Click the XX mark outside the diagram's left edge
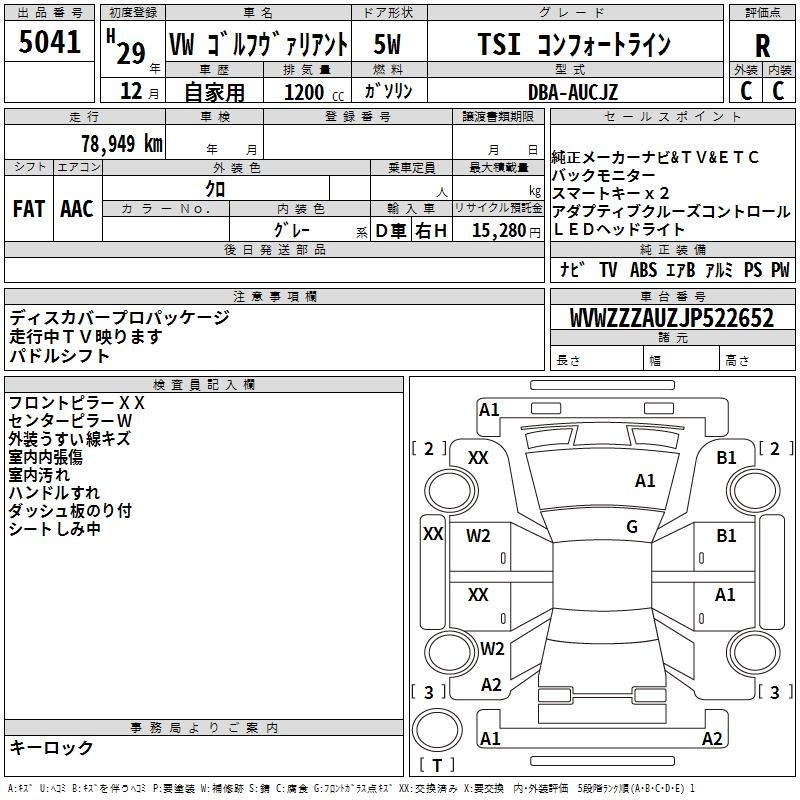This screenshot has width=800, height=800. coord(433,534)
